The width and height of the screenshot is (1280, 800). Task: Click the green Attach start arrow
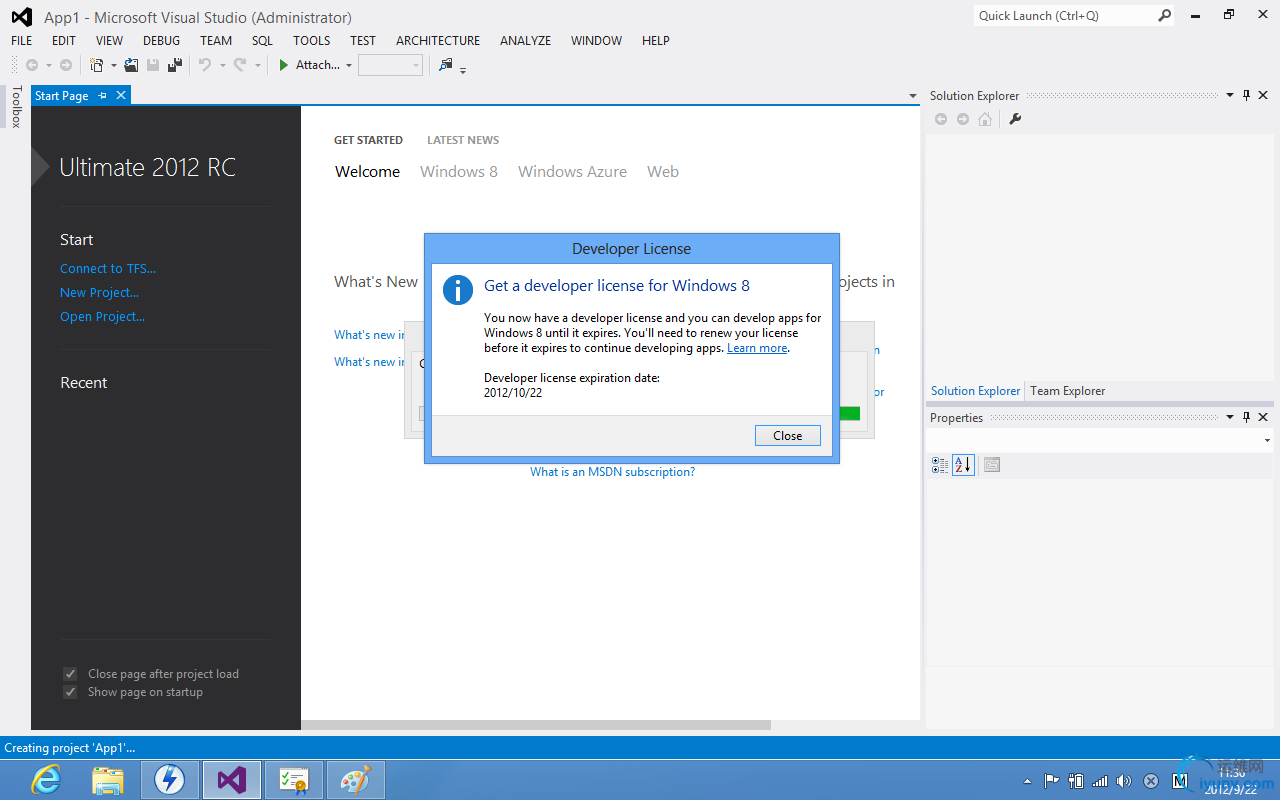click(x=284, y=65)
